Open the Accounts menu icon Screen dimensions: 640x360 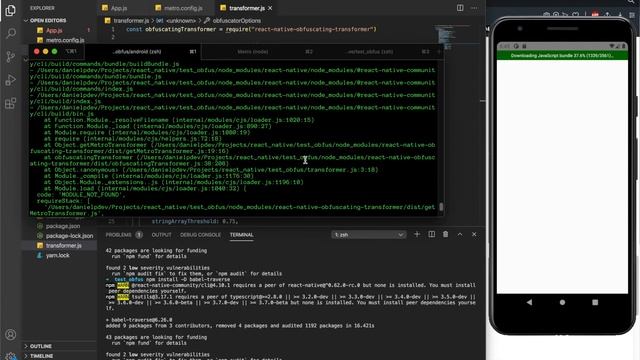pyautogui.click(x=11, y=335)
